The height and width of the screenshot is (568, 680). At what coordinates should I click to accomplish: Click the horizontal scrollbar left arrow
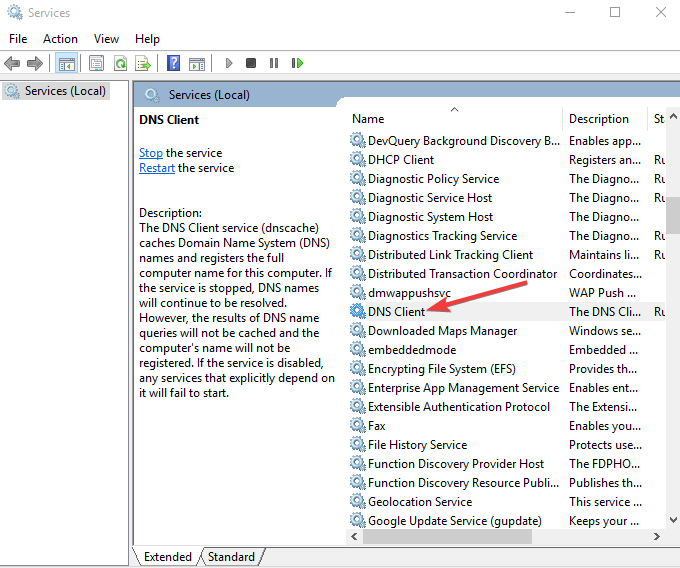354,536
